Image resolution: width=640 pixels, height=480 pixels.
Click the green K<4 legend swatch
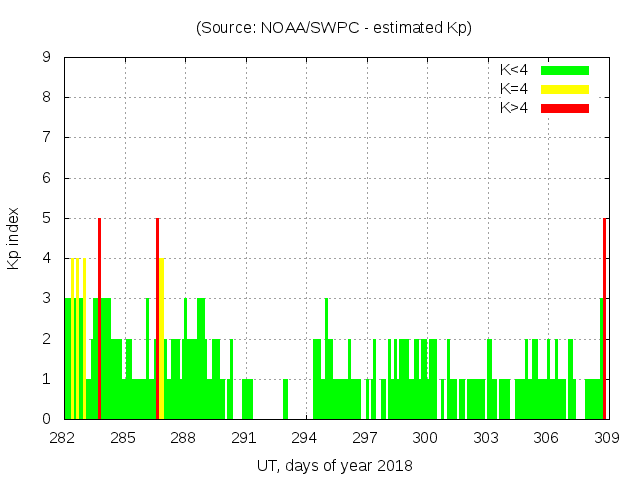565,70
